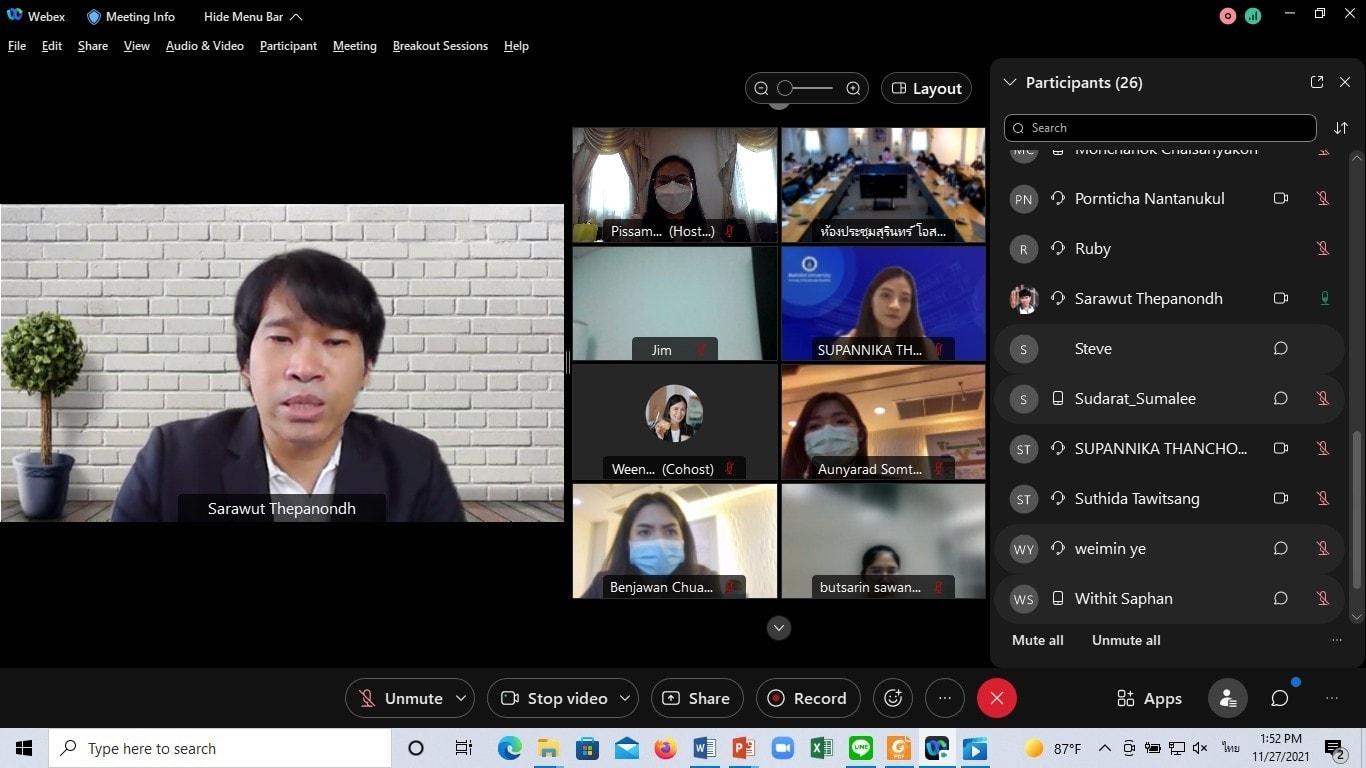1366x768 pixels.
Task: Zoom in on the video grid
Action: (853, 88)
